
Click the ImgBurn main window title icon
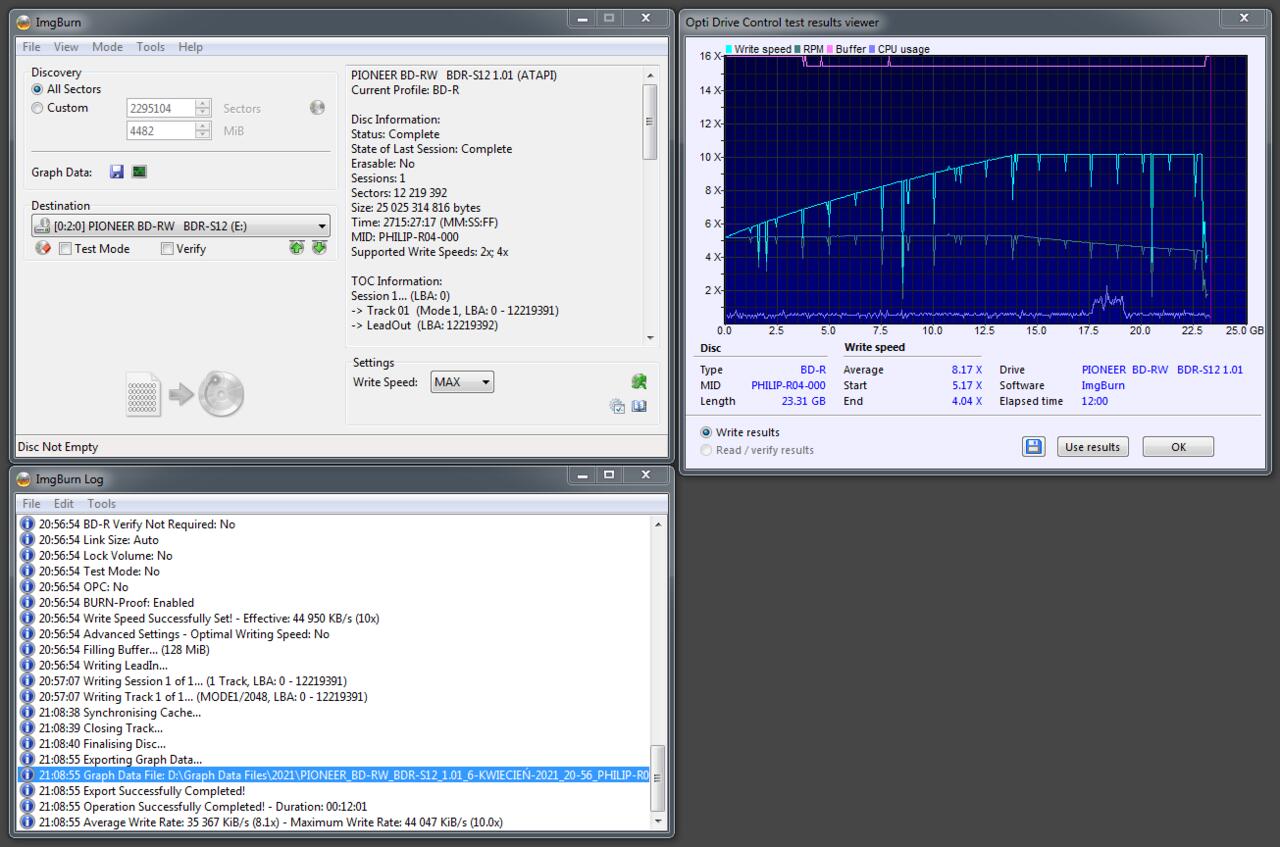(24, 22)
